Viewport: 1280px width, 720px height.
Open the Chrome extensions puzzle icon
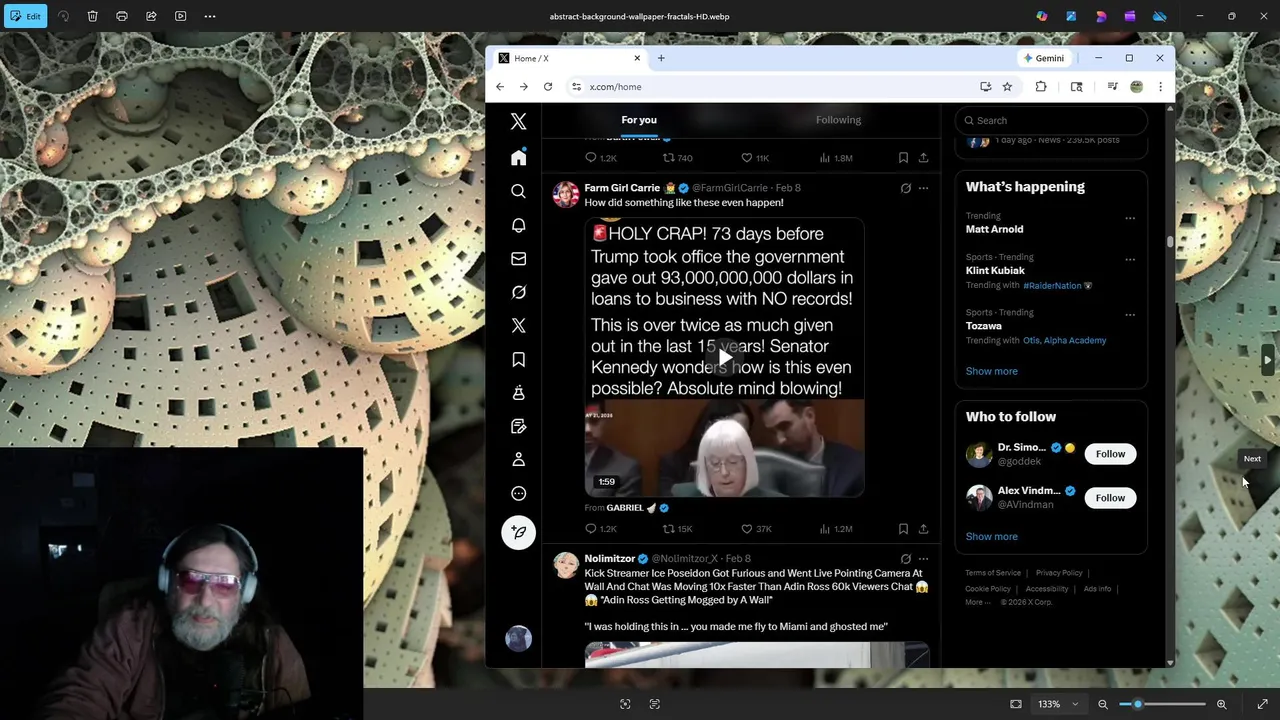(1041, 87)
